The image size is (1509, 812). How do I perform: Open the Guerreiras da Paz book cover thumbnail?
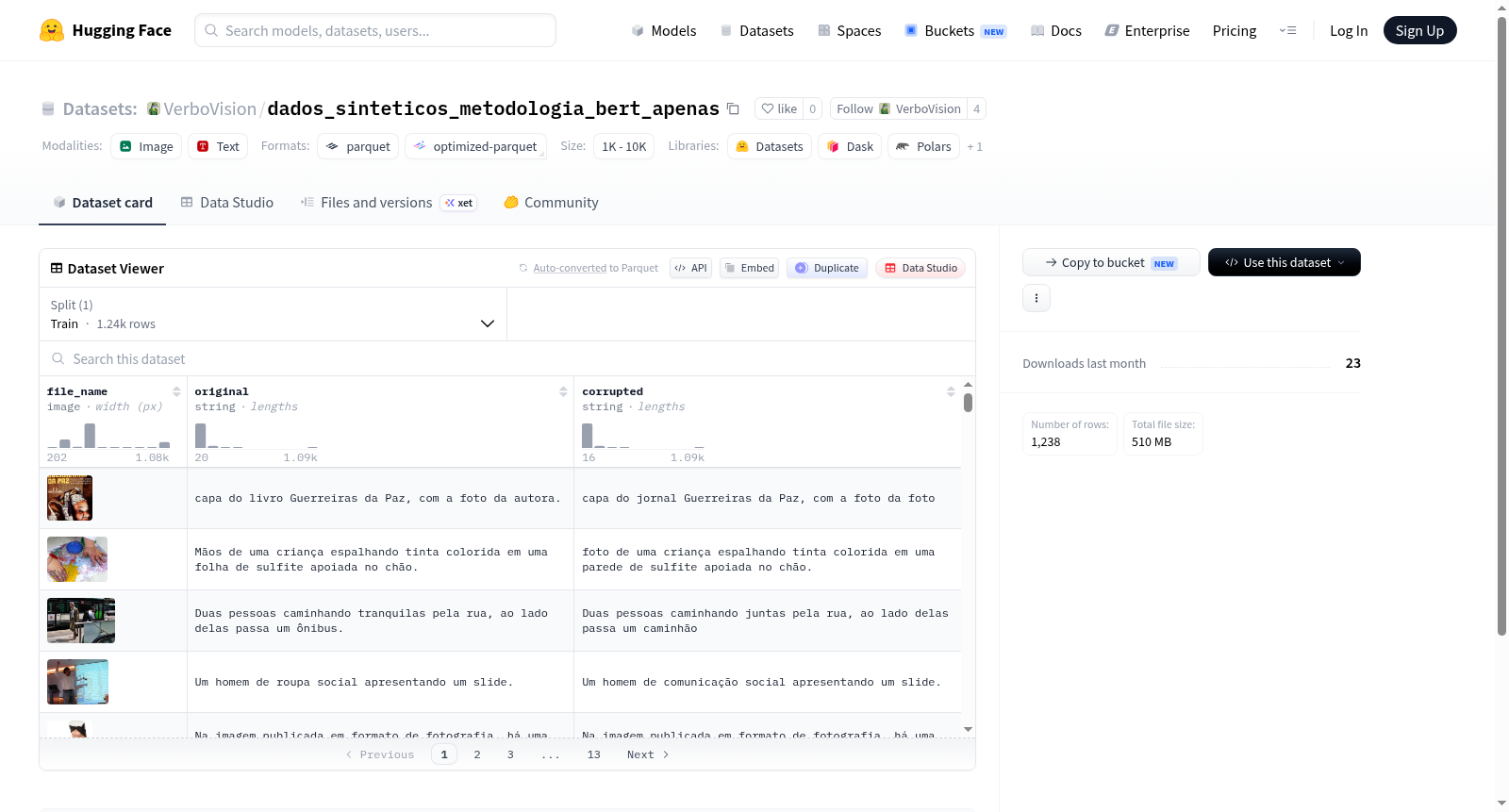click(x=70, y=498)
